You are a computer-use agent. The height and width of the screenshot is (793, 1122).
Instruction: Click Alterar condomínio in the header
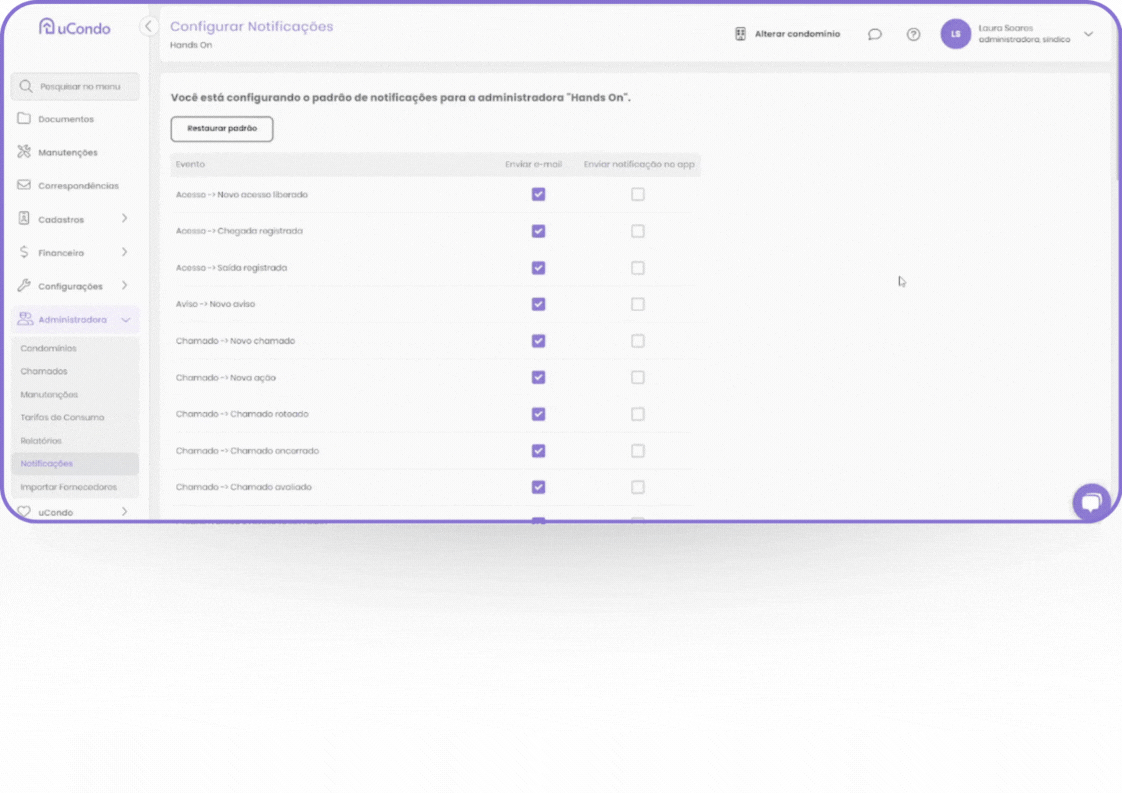tap(787, 34)
